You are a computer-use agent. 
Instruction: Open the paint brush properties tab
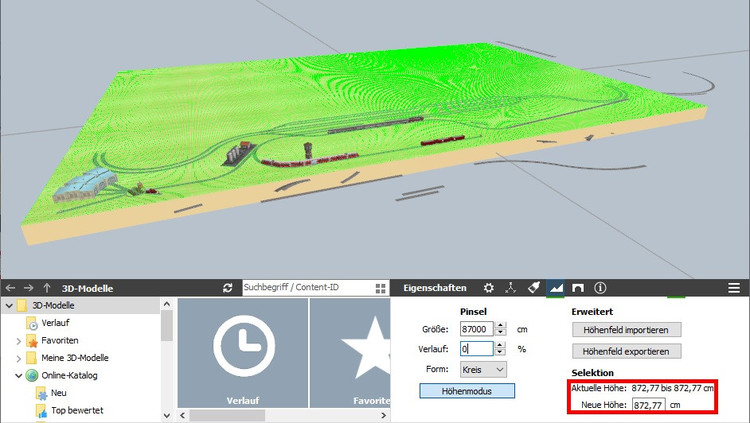click(x=534, y=287)
